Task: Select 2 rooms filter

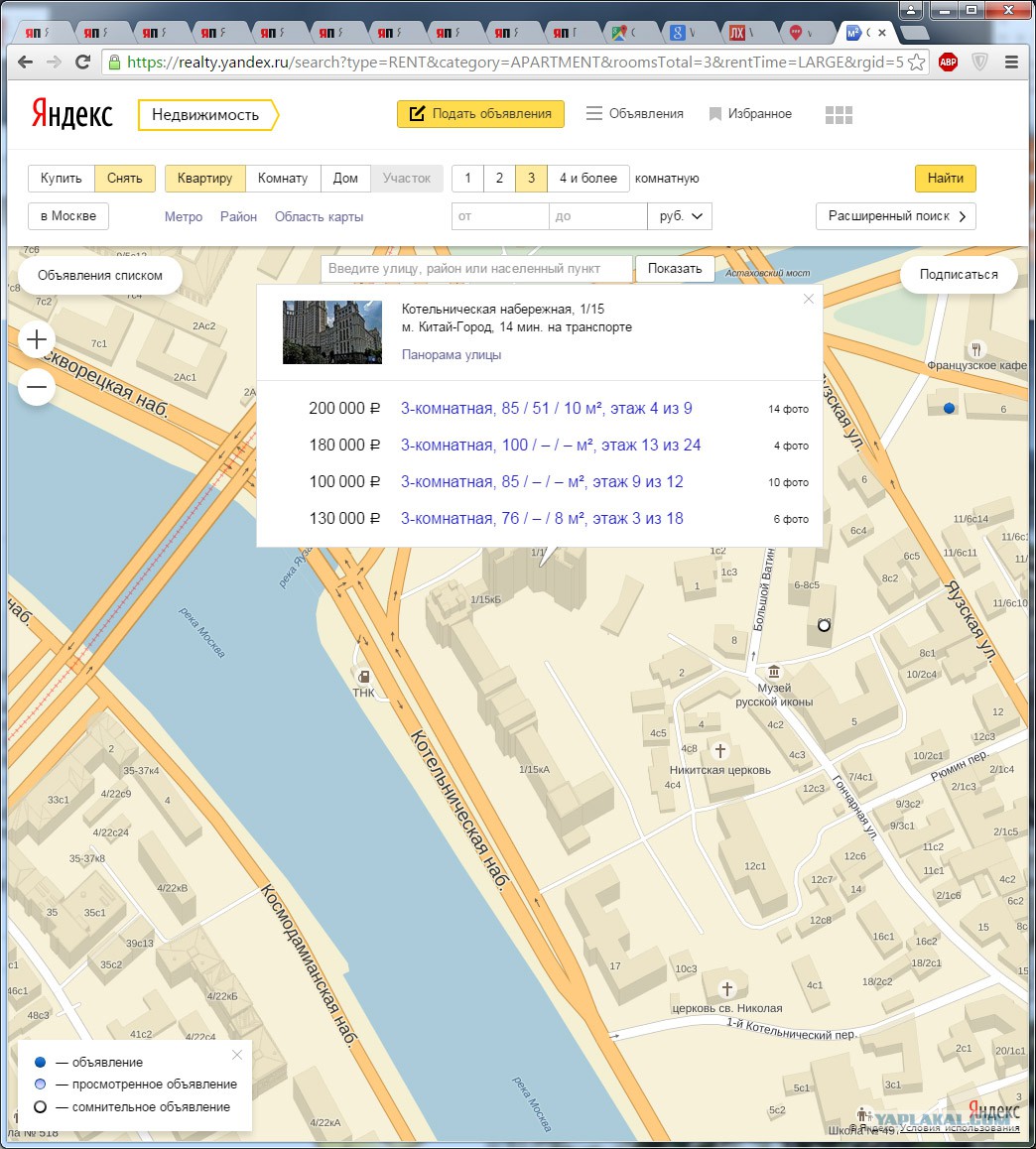Action: click(x=500, y=178)
